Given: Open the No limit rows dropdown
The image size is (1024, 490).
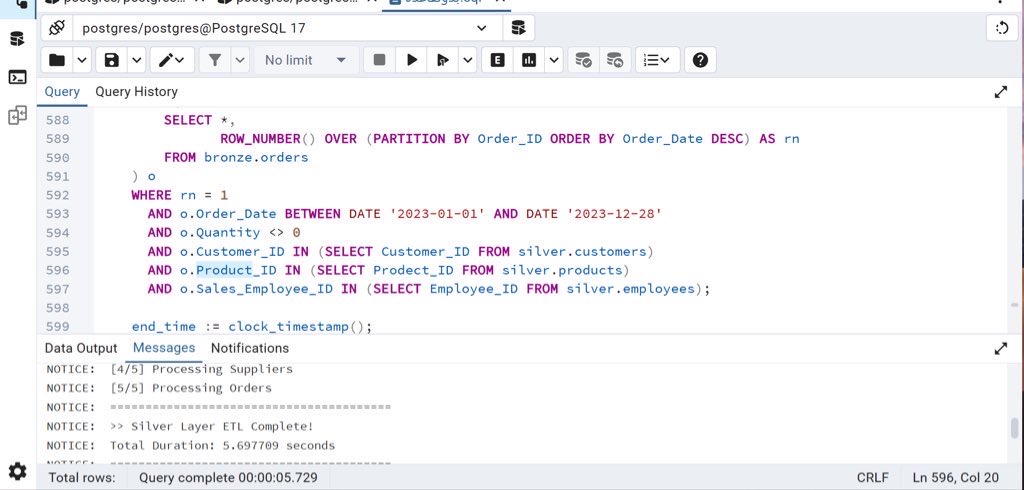Looking at the screenshot, I should point(306,60).
